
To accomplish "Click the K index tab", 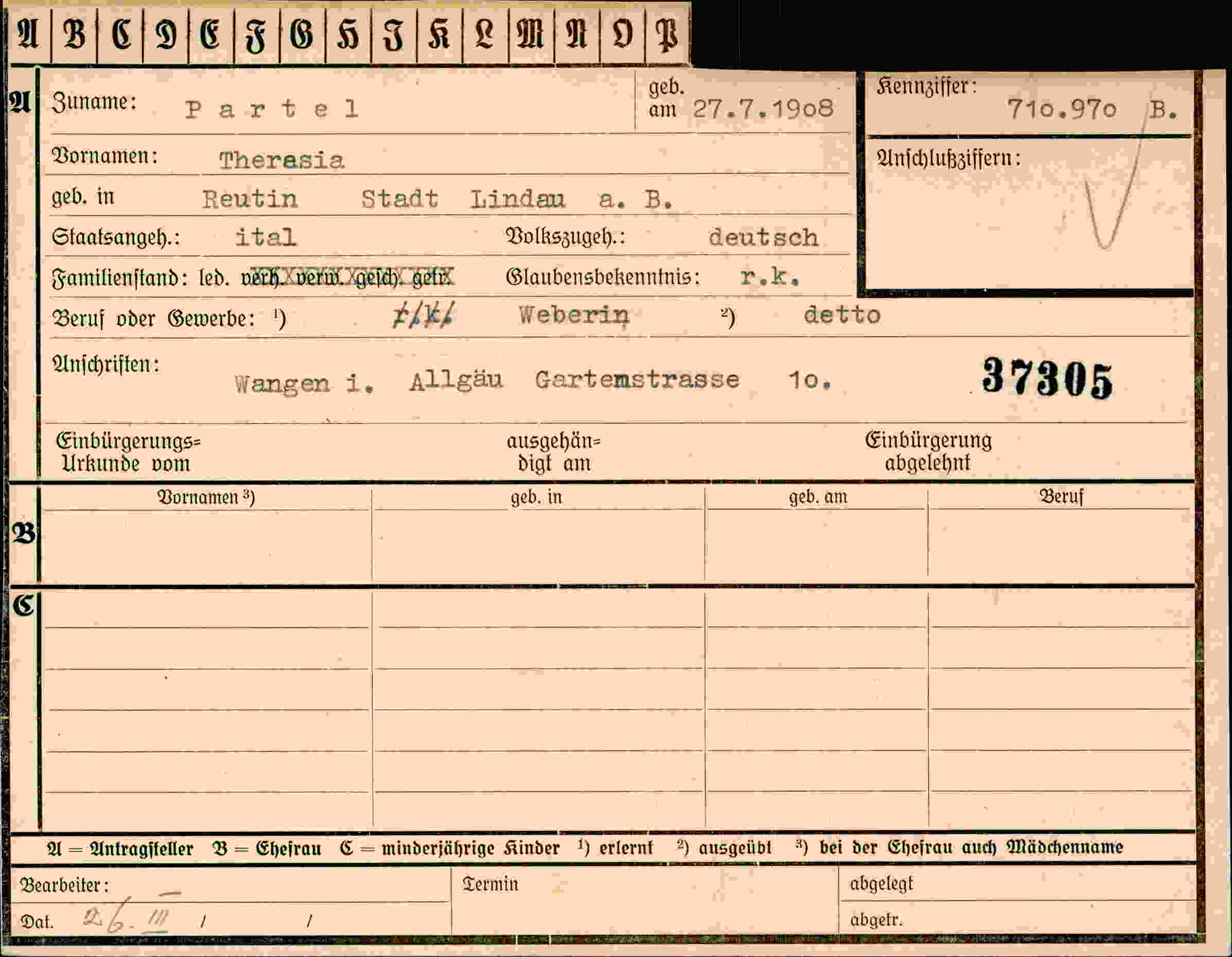I will [439, 35].
